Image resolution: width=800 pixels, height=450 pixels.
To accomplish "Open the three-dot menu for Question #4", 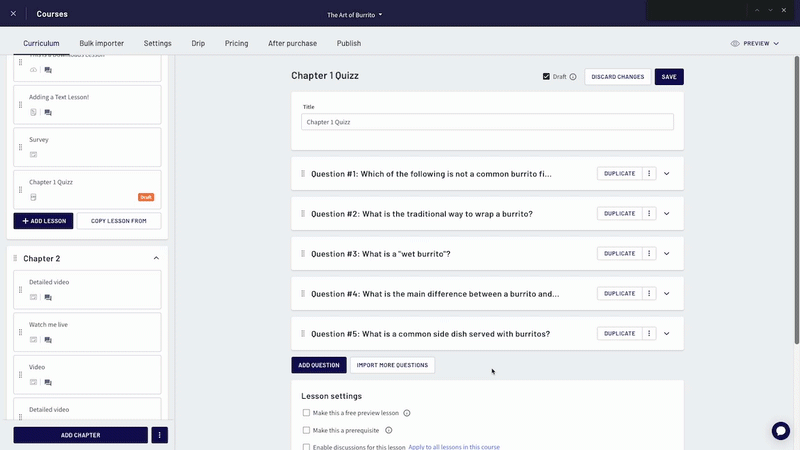I will 649,293.
